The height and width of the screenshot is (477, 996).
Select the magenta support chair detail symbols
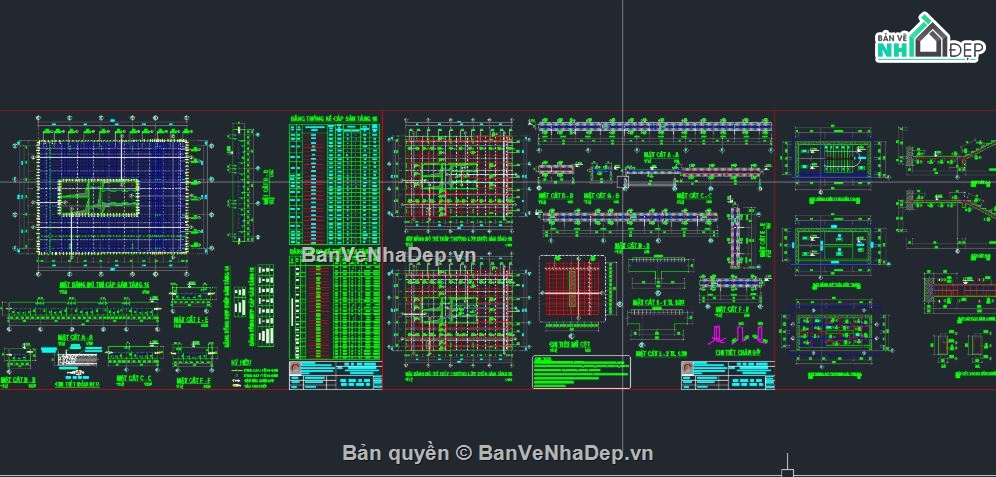(x=738, y=334)
